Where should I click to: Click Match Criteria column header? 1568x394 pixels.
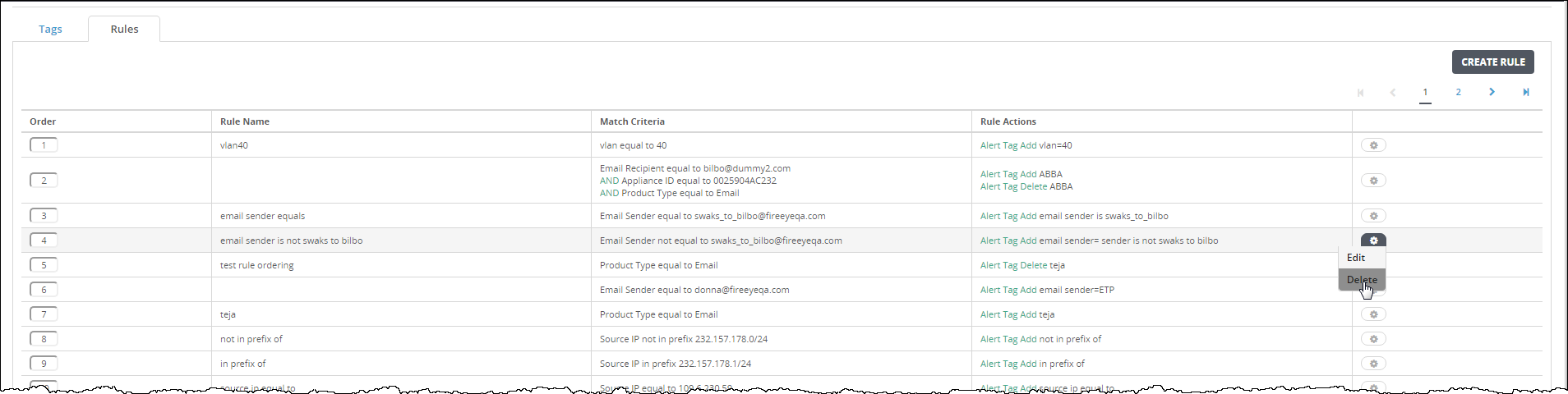[x=632, y=121]
